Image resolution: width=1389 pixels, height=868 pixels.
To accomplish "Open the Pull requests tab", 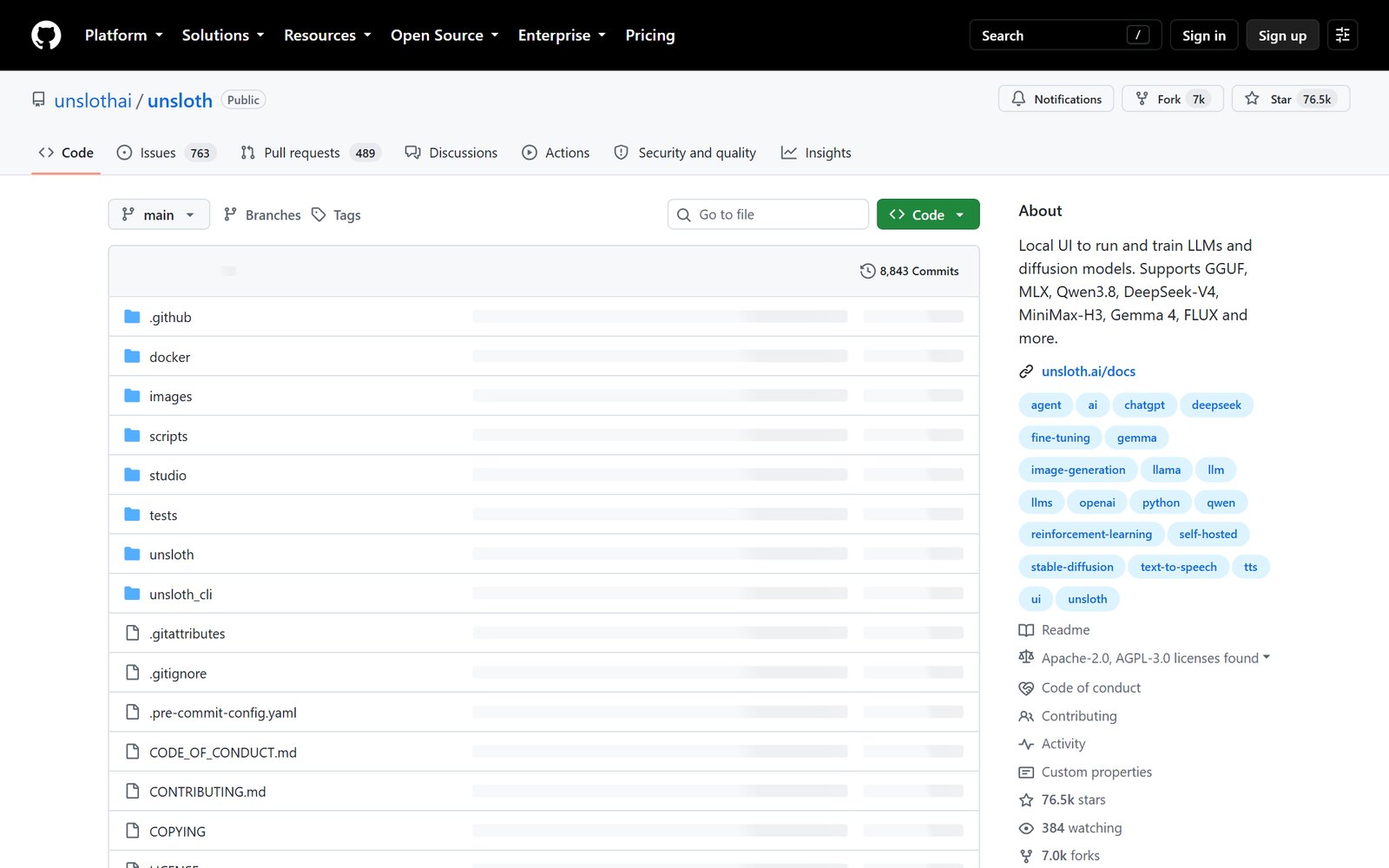I will click(310, 153).
